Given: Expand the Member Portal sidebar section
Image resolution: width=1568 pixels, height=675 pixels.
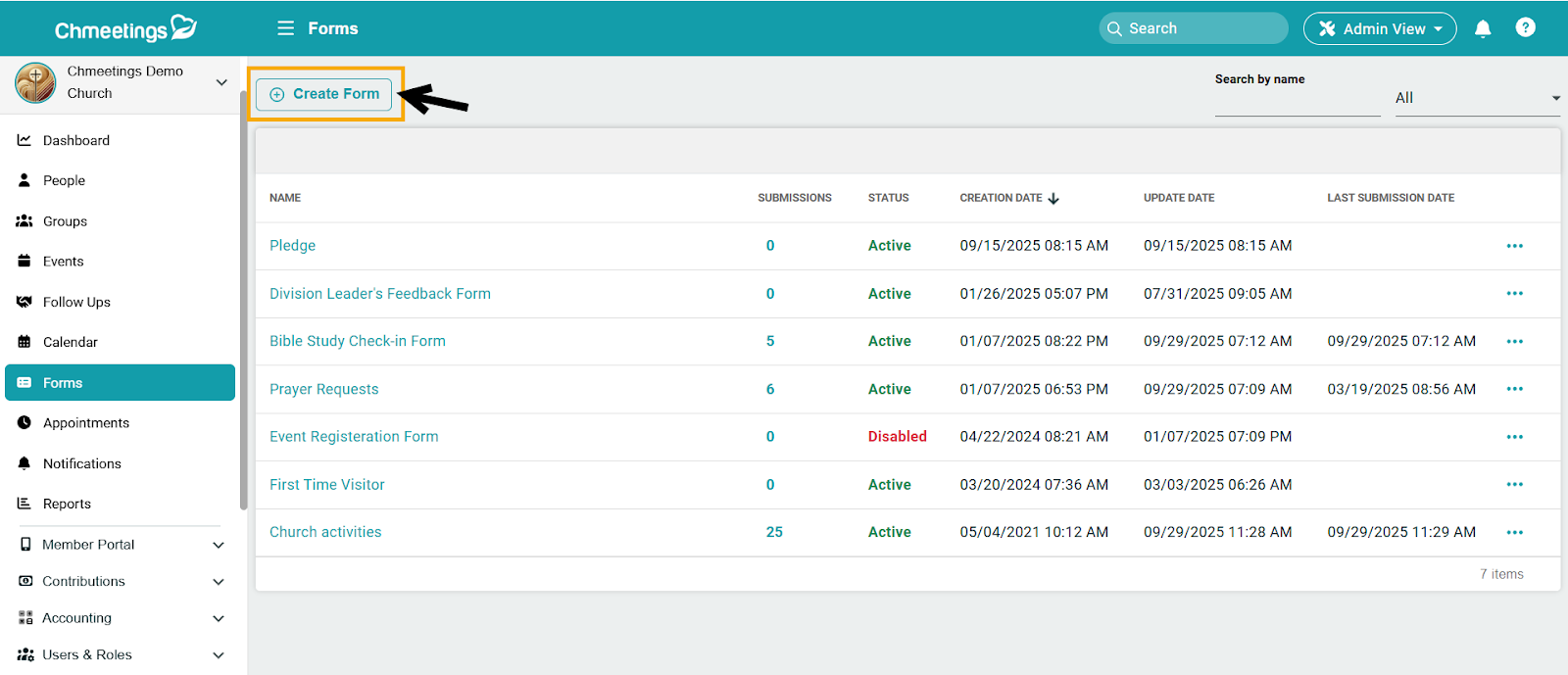Looking at the screenshot, I should 219,545.
